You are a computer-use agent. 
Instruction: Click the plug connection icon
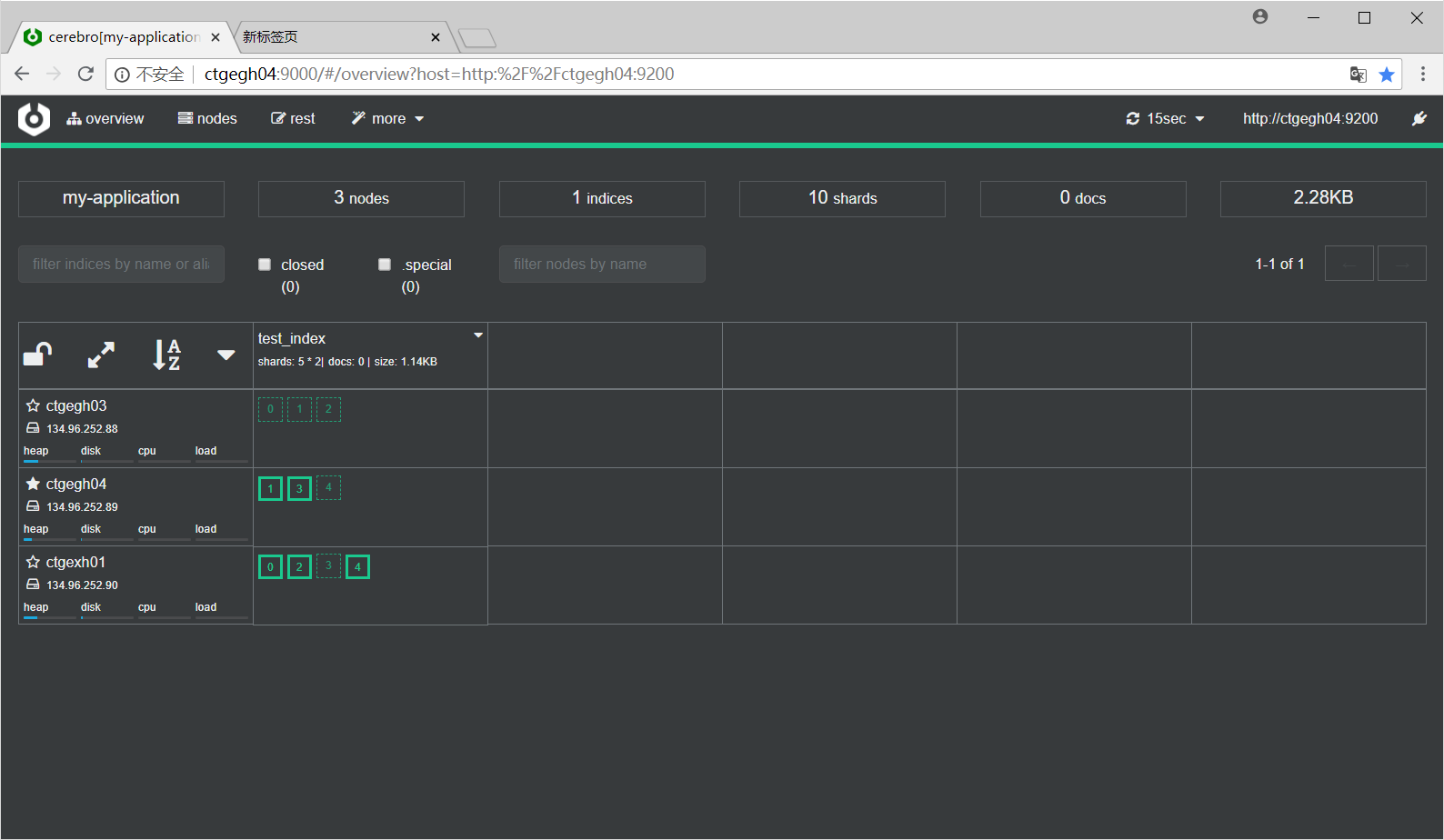point(1419,119)
